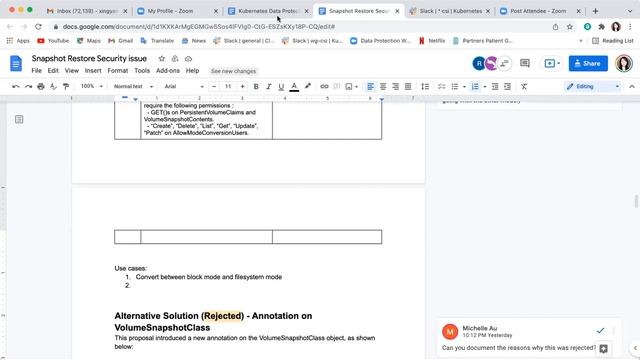Decrease the indent level
This screenshot has height=360, width=640.
click(495, 87)
